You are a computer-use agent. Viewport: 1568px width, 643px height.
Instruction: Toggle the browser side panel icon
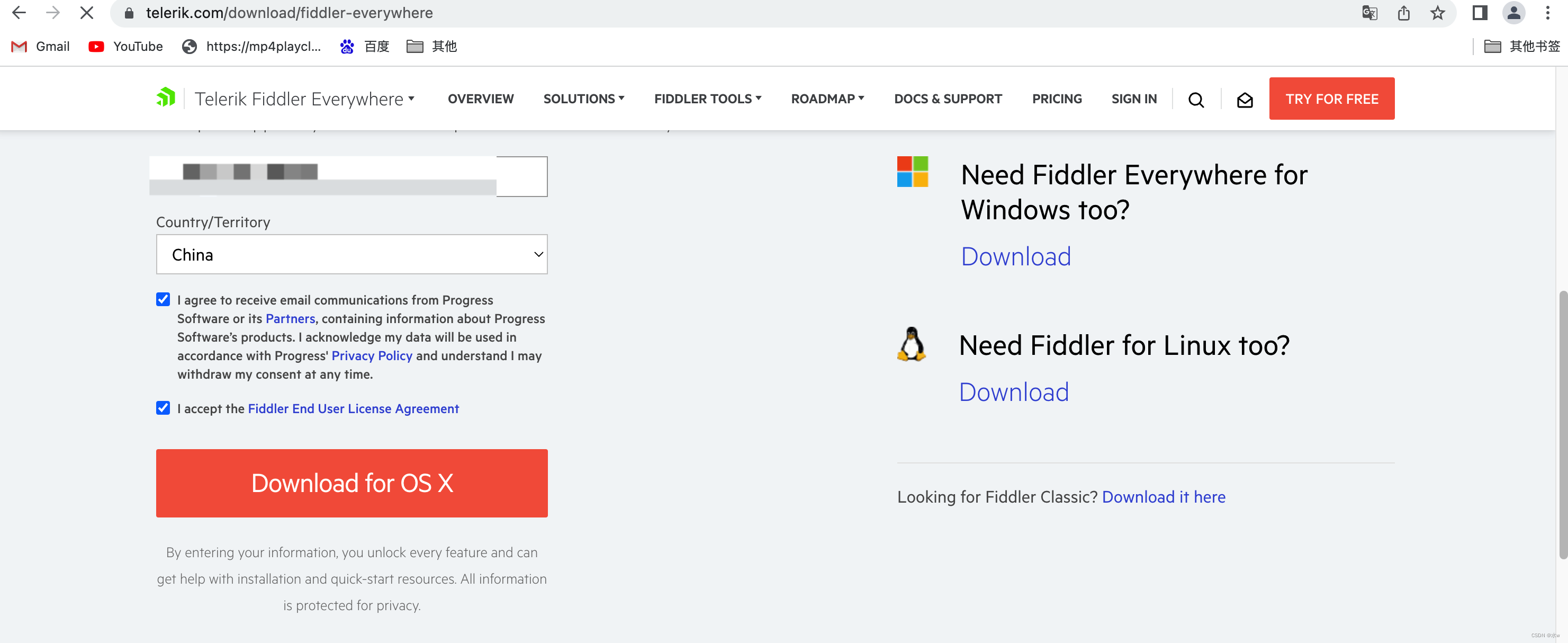click(1479, 13)
